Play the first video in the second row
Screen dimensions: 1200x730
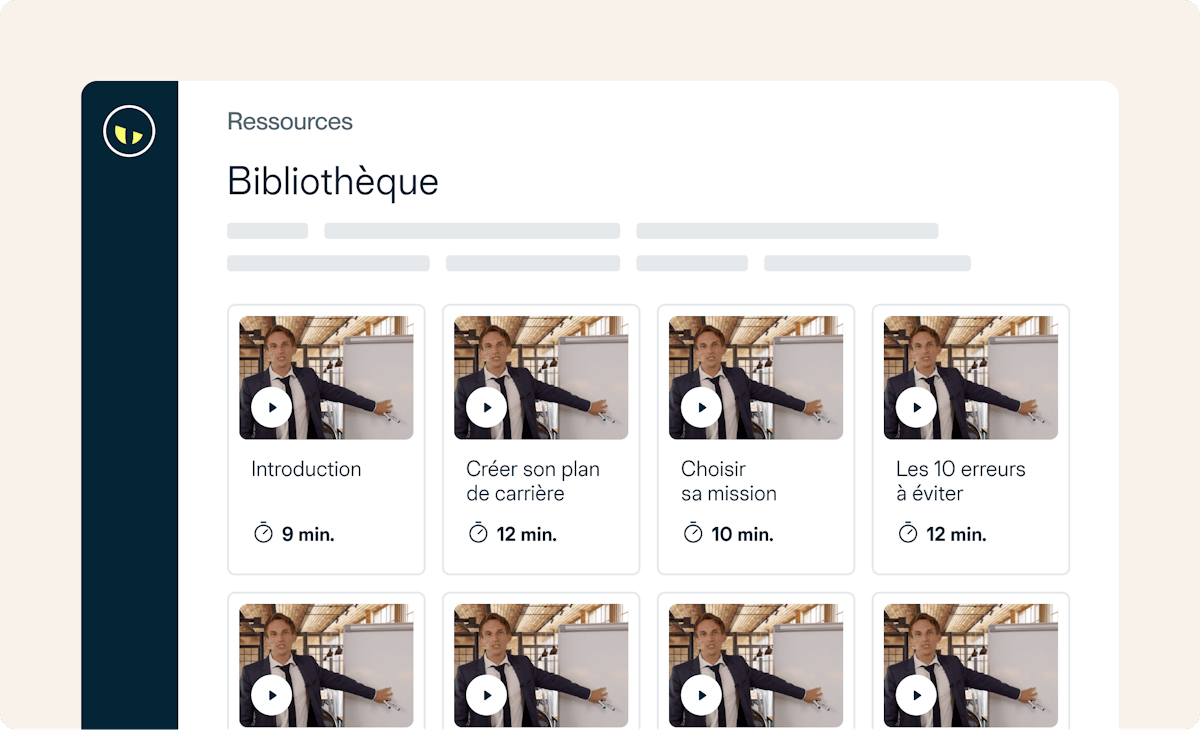pyautogui.click(x=272, y=695)
